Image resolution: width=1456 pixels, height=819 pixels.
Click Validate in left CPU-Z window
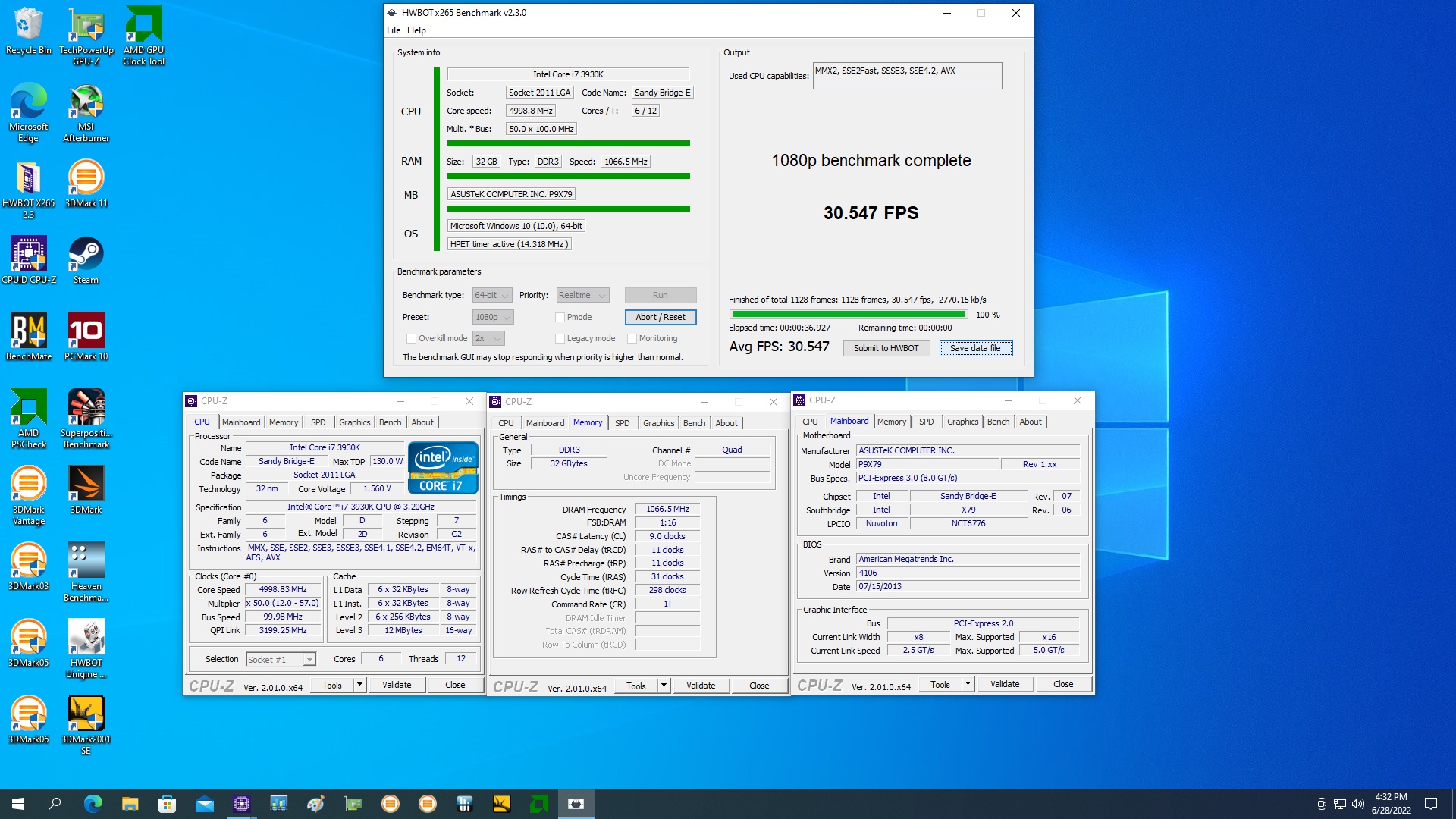coord(397,685)
